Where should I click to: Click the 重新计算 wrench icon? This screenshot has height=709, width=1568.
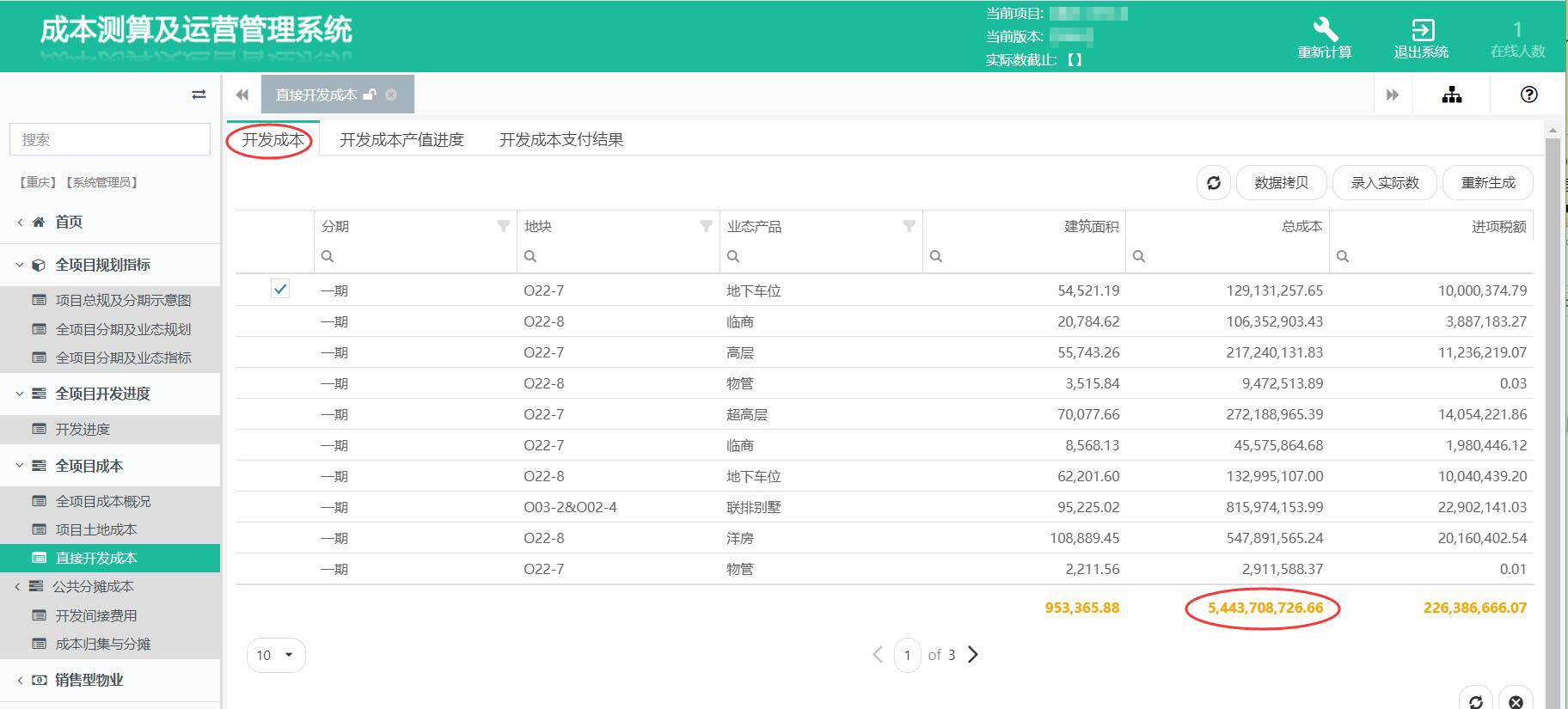pos(1325,30)
